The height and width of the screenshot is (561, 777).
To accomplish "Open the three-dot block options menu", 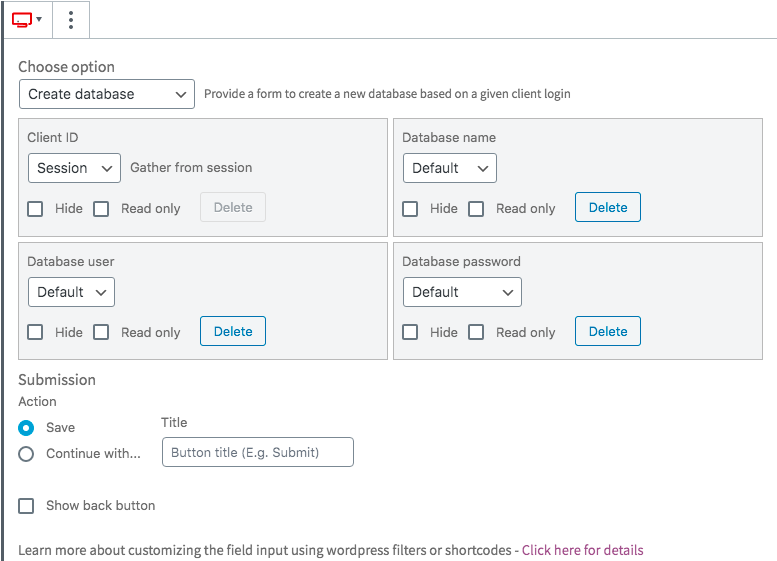I will coord(71,20).
